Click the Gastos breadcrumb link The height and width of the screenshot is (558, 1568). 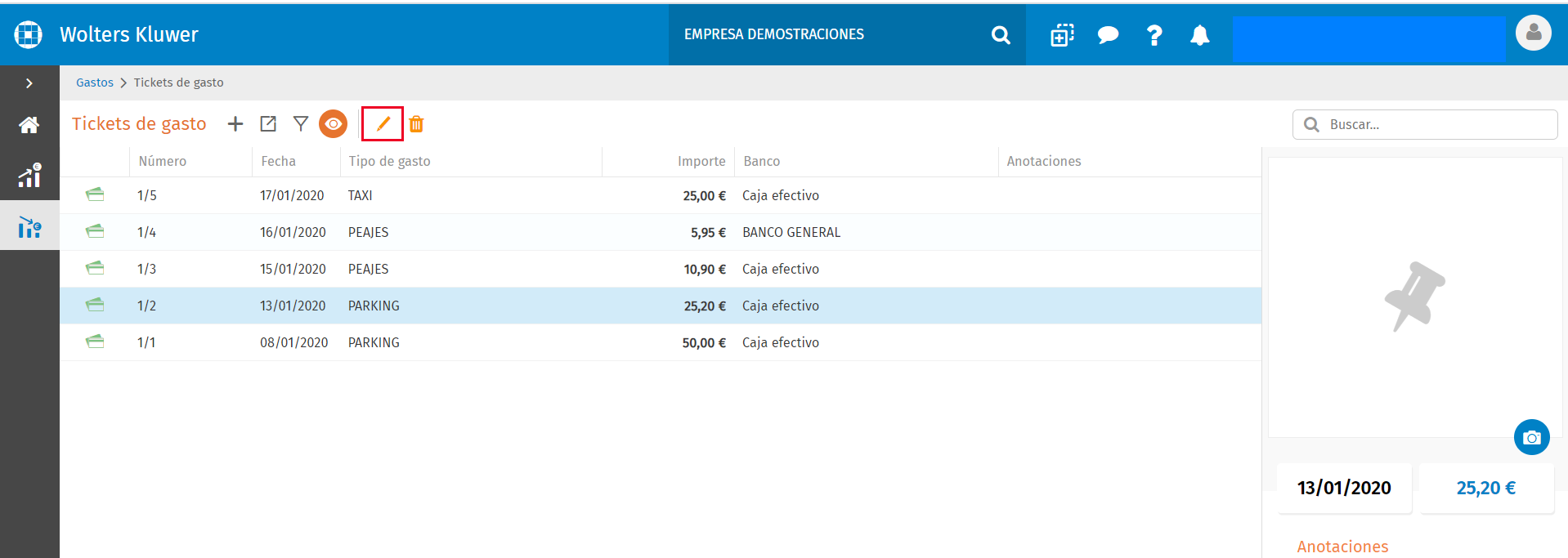(95, 83)
